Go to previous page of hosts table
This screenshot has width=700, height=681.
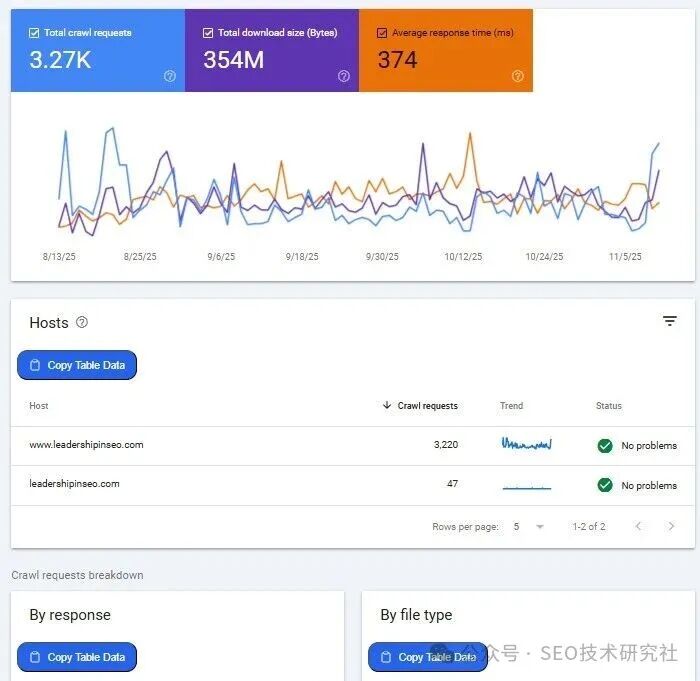[638, 526]
